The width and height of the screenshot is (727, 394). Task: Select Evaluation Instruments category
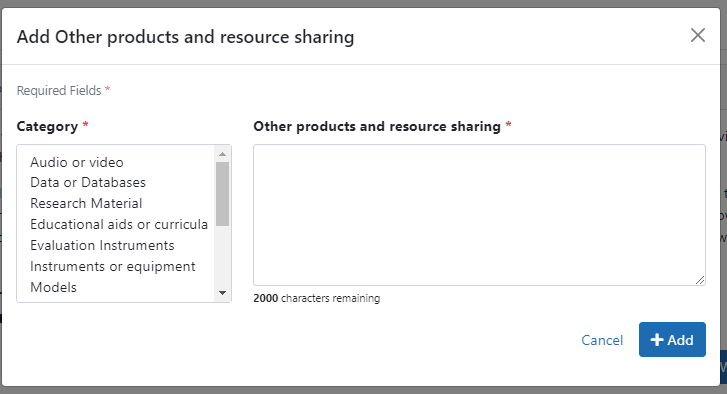[102, 245]
